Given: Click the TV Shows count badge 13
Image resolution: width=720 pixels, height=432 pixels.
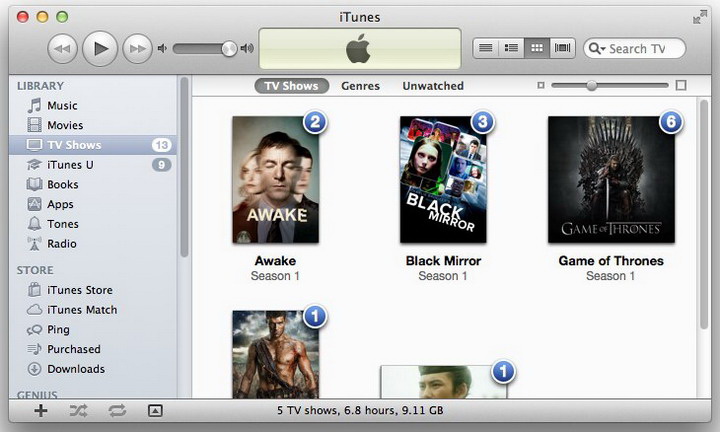Looking at the screenshot, I should (x=162, y=145).
